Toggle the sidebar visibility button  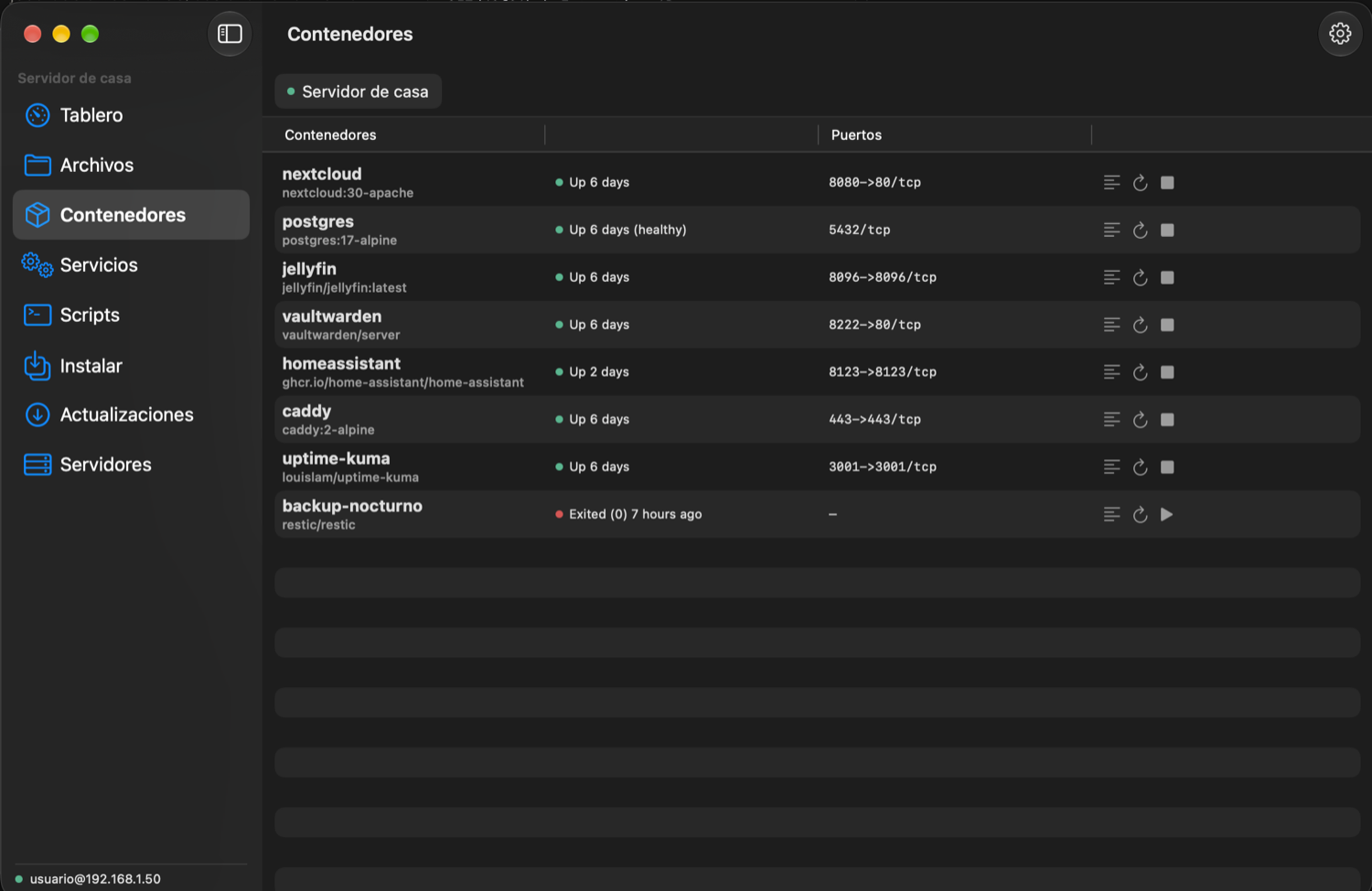tap(230, 34)
